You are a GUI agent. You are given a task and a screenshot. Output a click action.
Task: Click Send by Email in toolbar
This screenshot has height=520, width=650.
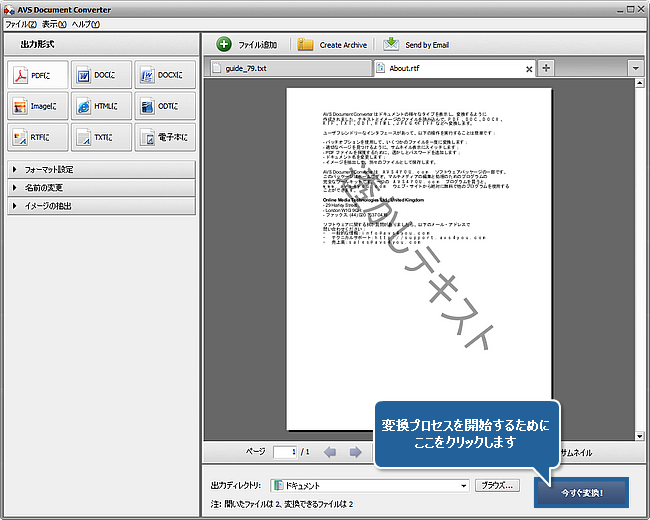click(416, 44)
